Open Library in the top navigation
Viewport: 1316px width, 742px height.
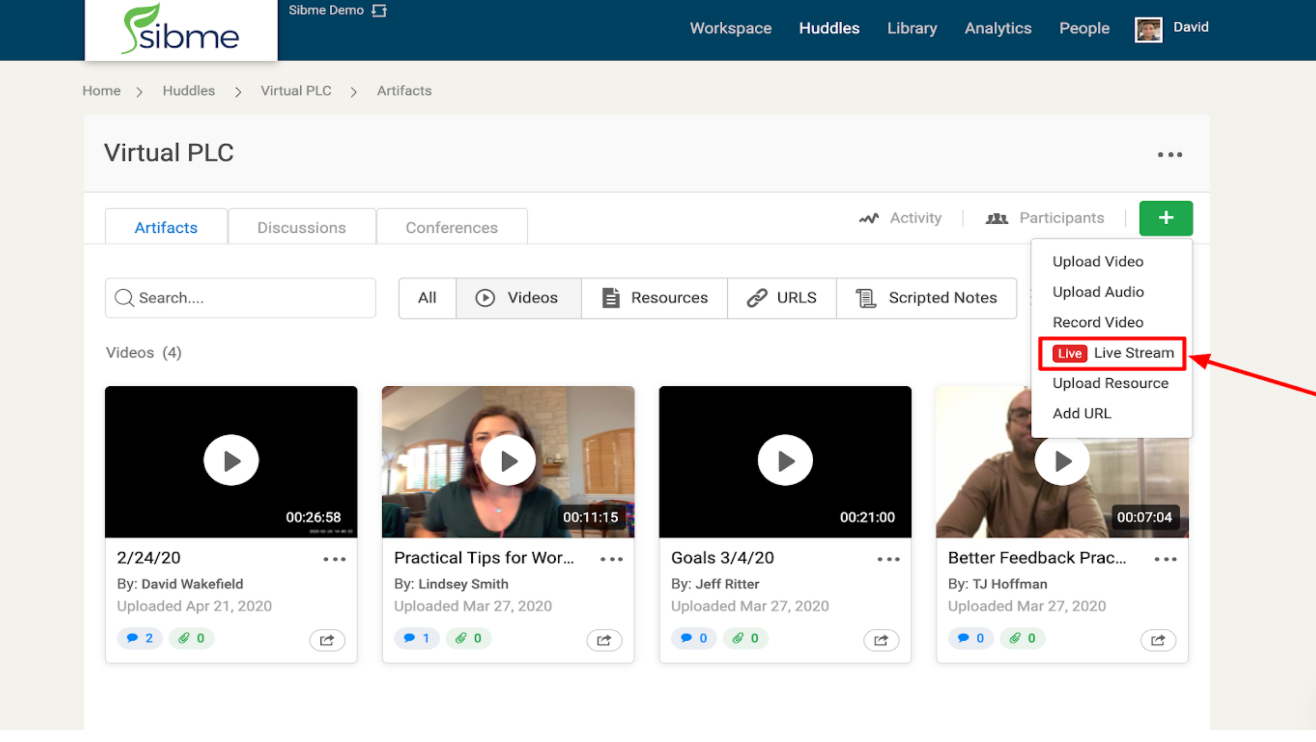coord(912,28)
